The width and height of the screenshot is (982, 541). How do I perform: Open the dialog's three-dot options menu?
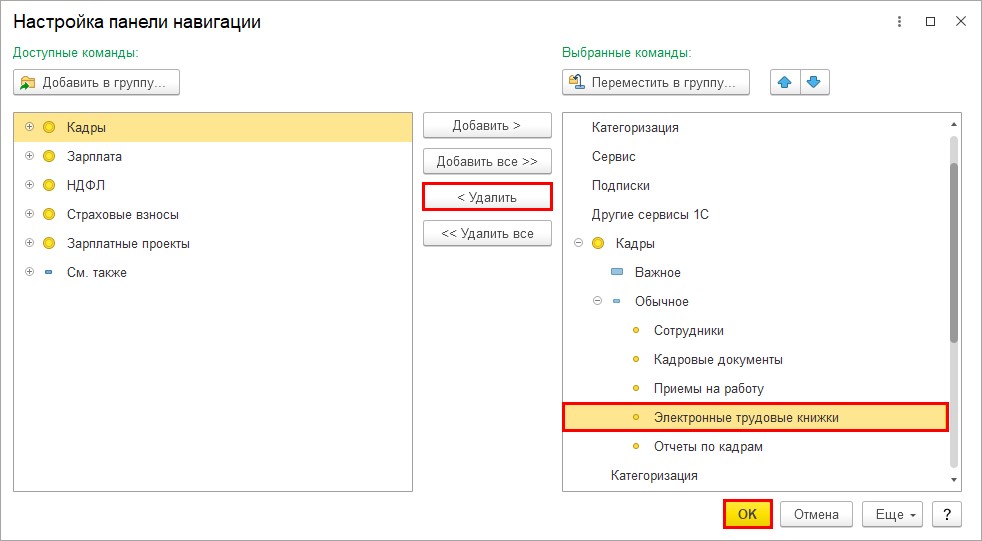pyautogui.click(x=899, y=22)
